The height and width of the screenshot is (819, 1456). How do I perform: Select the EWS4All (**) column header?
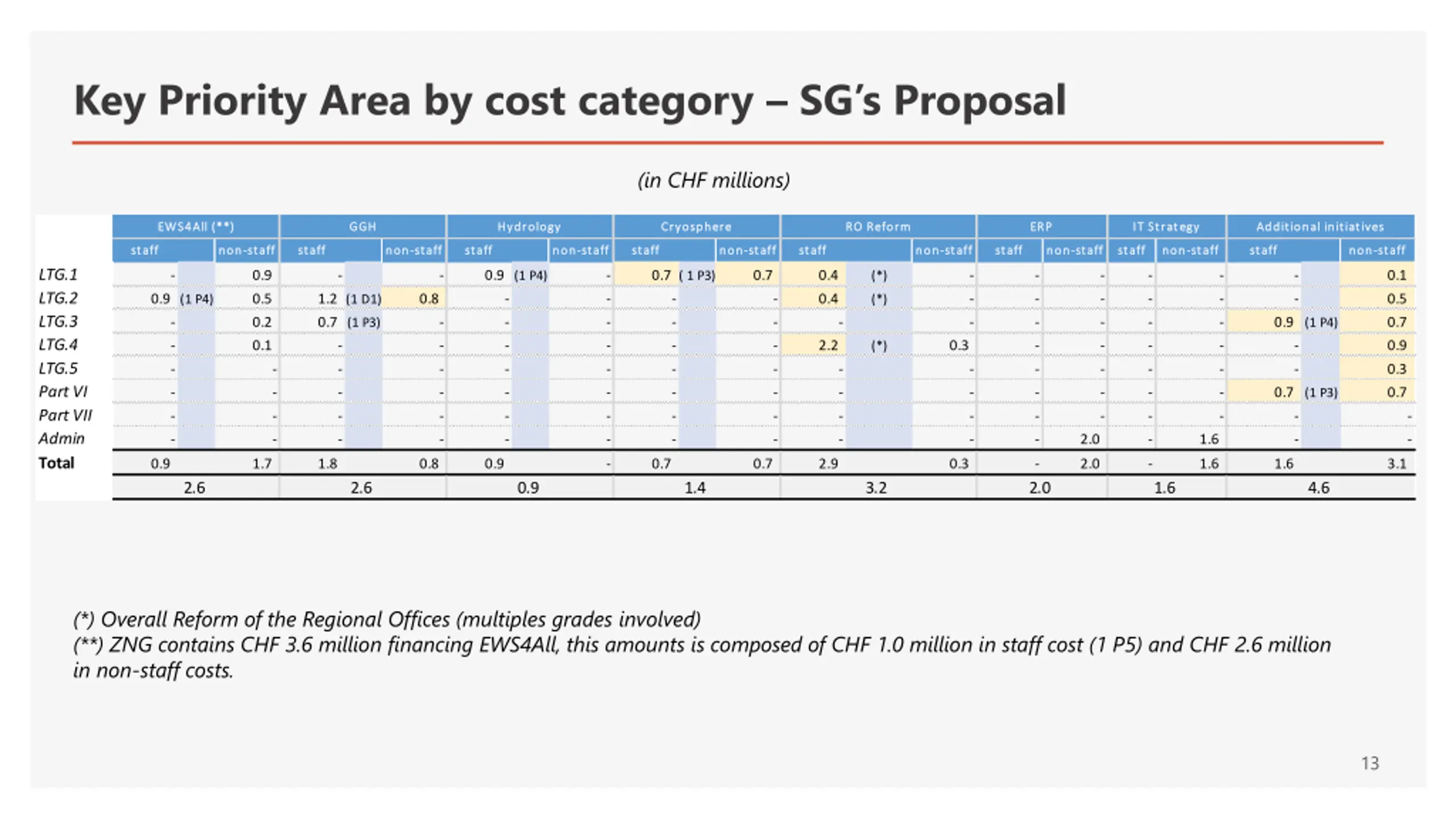coord(196,226)
